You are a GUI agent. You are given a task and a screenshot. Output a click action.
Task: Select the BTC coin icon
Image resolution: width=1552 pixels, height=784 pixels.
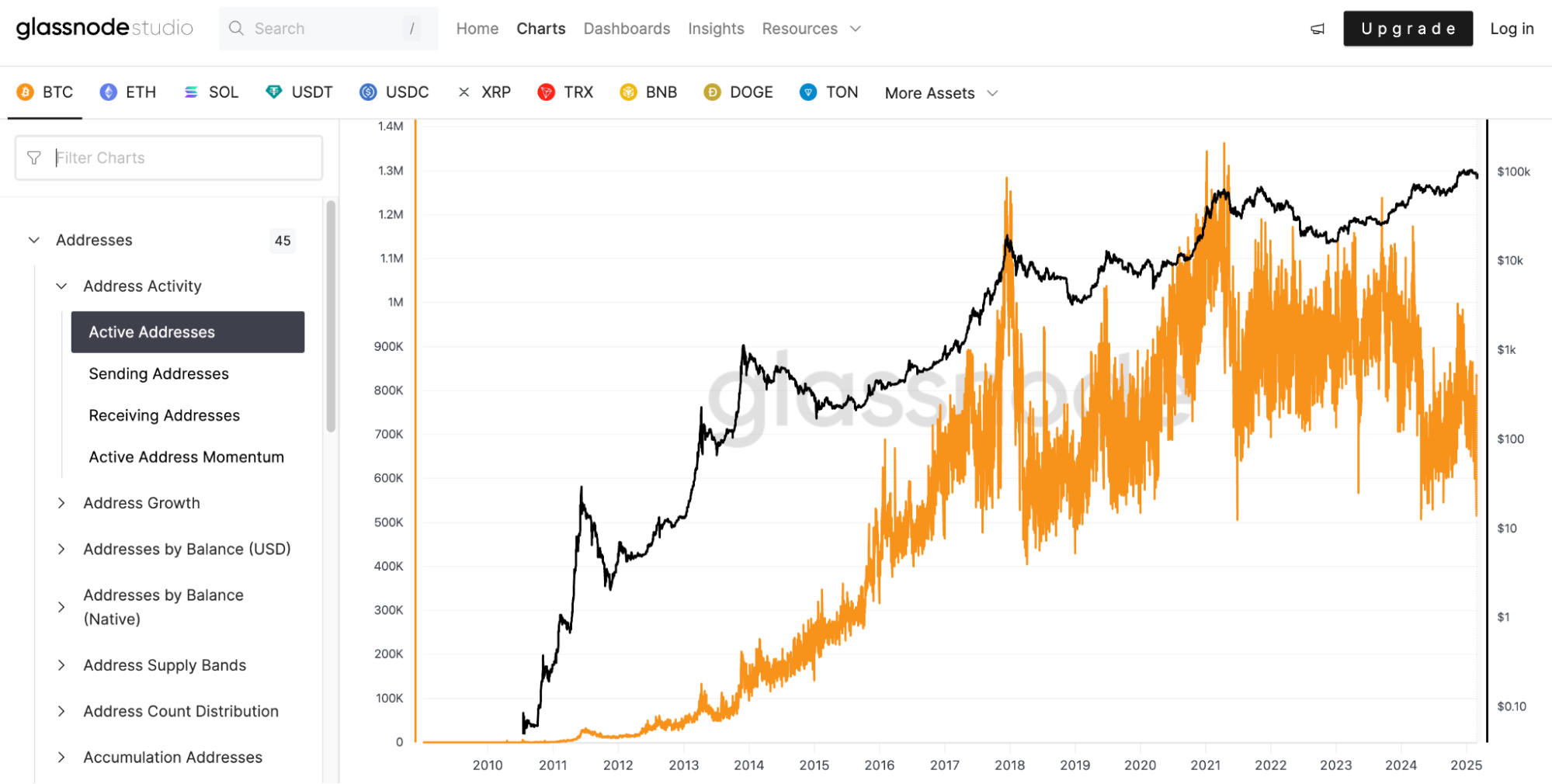click(26, 92)
